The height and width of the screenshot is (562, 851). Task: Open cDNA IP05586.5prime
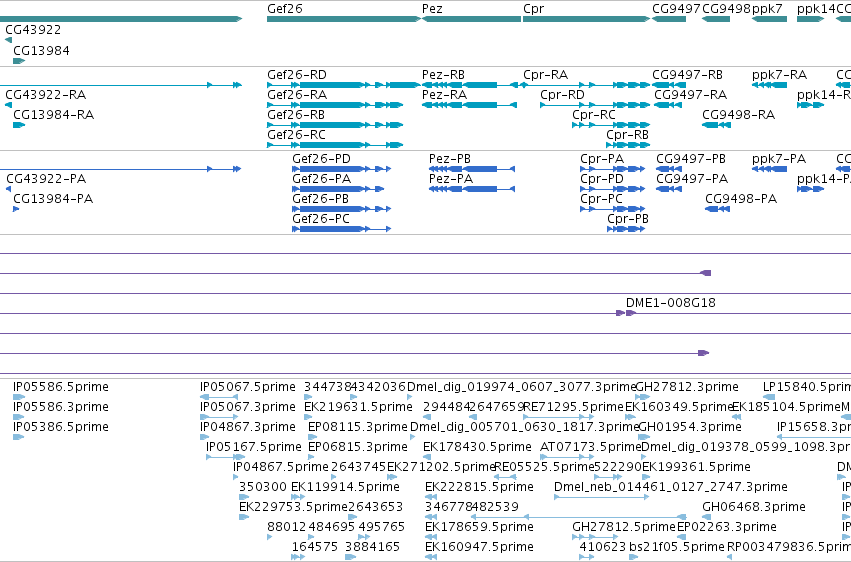point(61,387)
